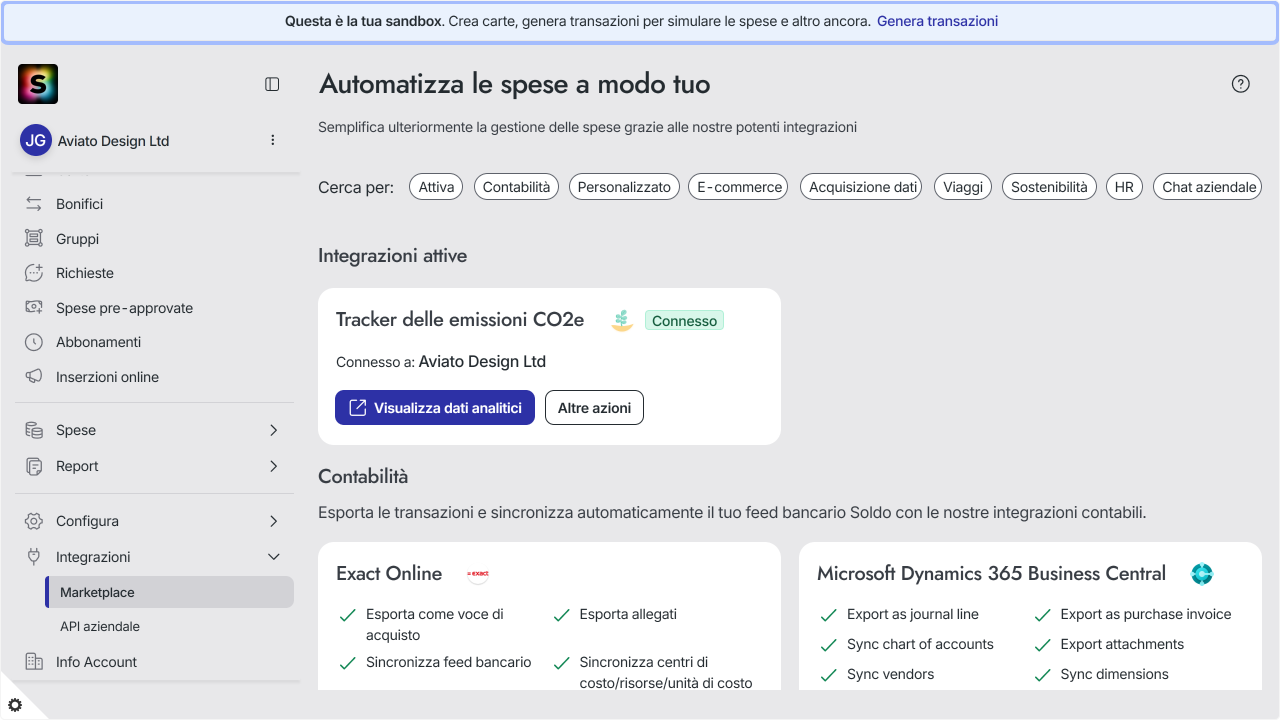Select API aziendale under Integrazioni
This screenshot has width=1280, height=720.
[x=100, y=626]
